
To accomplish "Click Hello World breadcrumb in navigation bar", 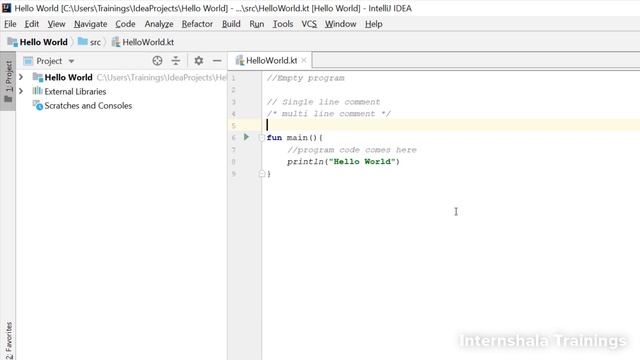I will 38,42.
